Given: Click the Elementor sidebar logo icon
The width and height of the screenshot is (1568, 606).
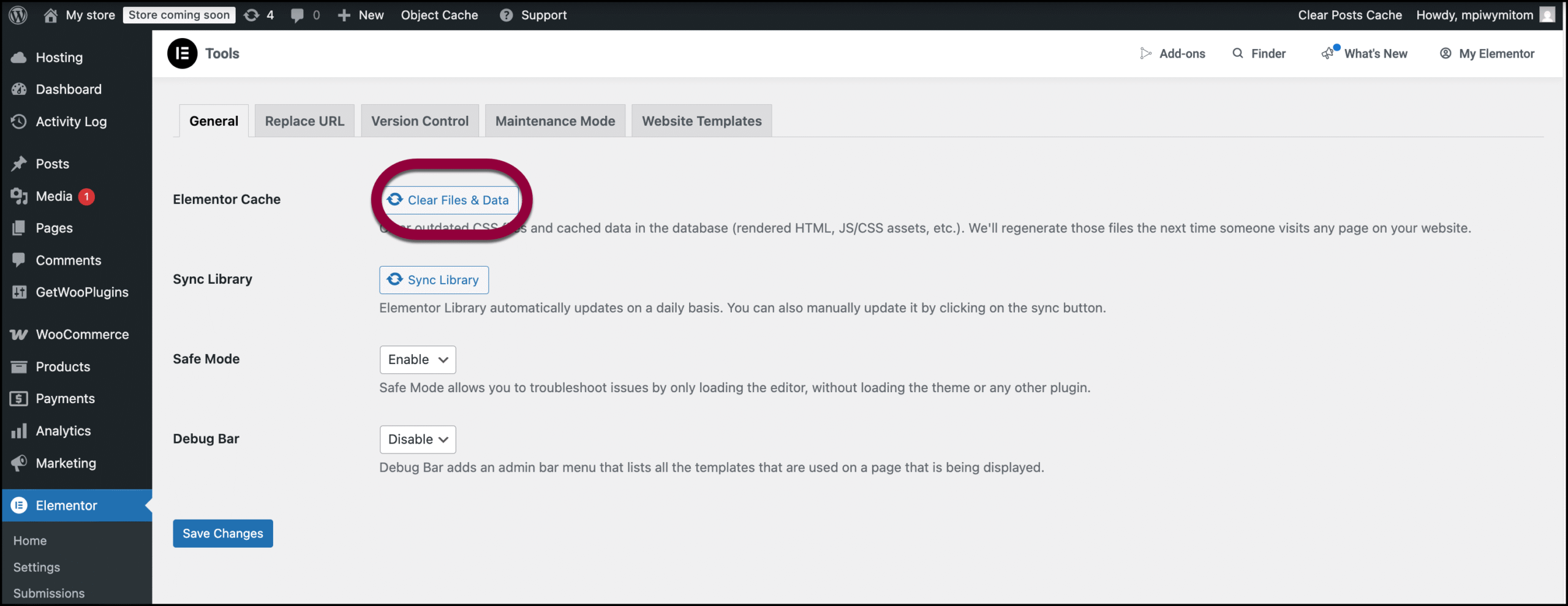Looking at the screenshot, I should (x=19, y=506).
